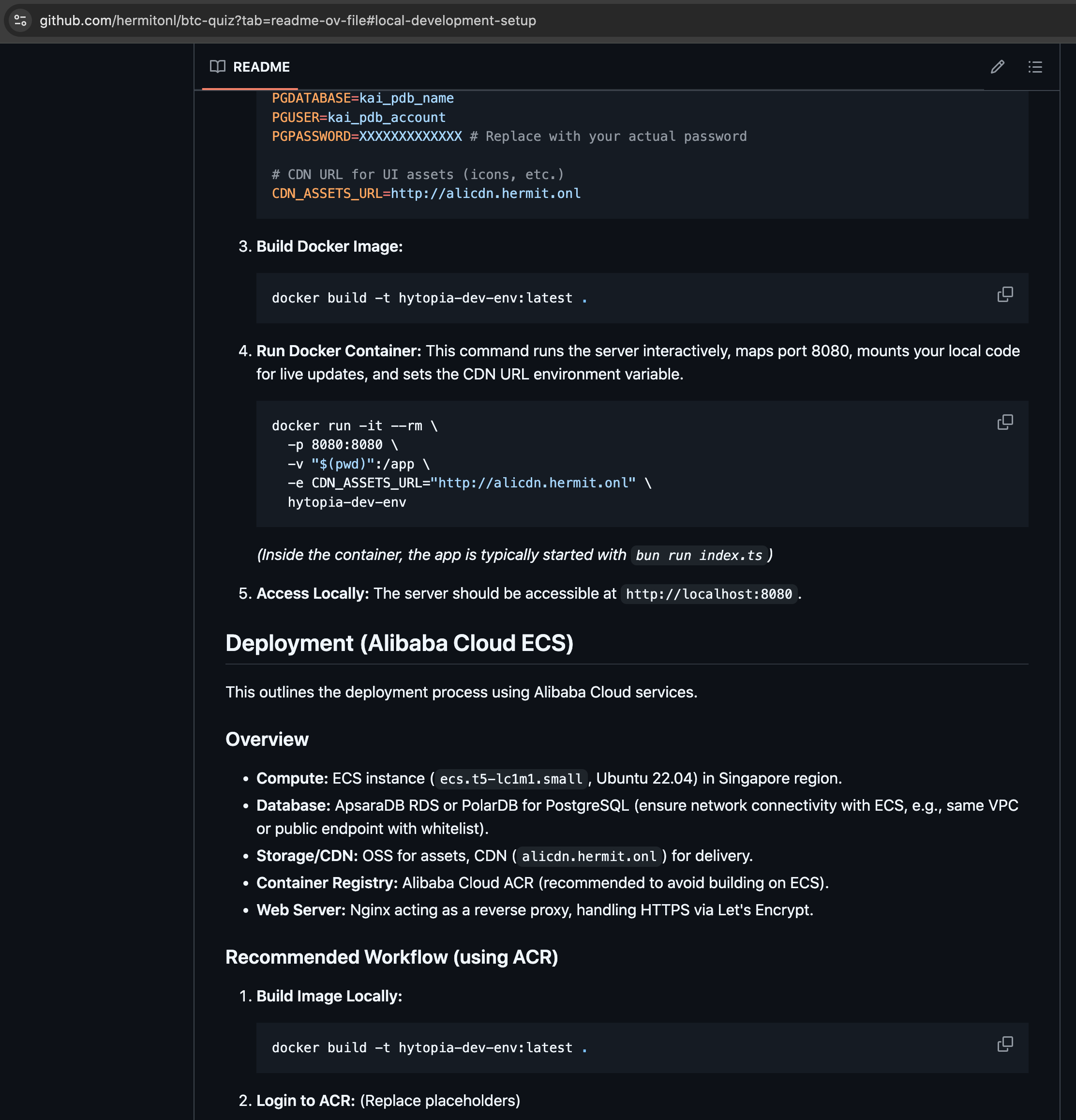This screenshot has height=1120, width=1076.
Task: Click the PGUSER=kai_pdb_account line
Action: tap(359, 117)
